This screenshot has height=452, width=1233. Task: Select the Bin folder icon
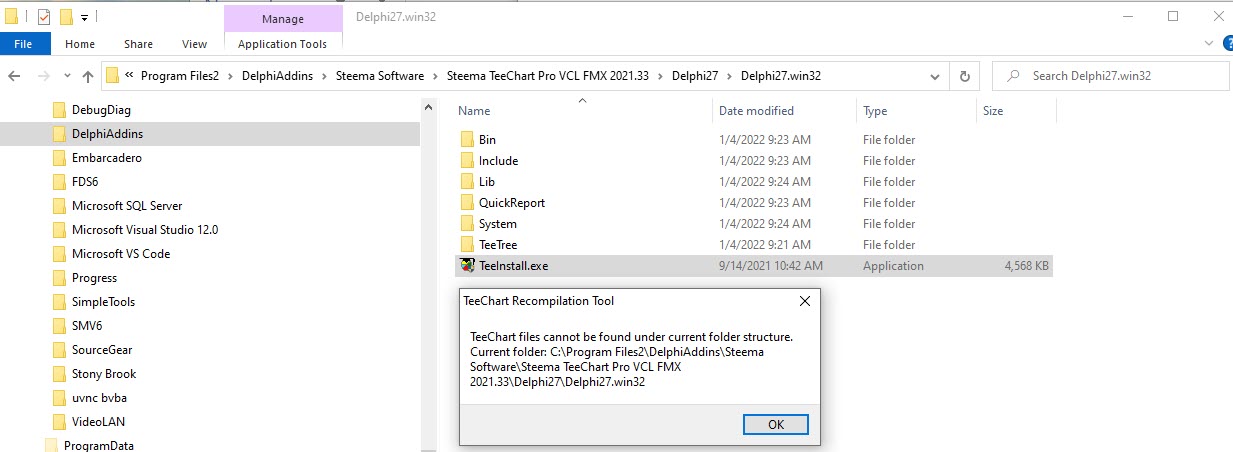(467, 140)
